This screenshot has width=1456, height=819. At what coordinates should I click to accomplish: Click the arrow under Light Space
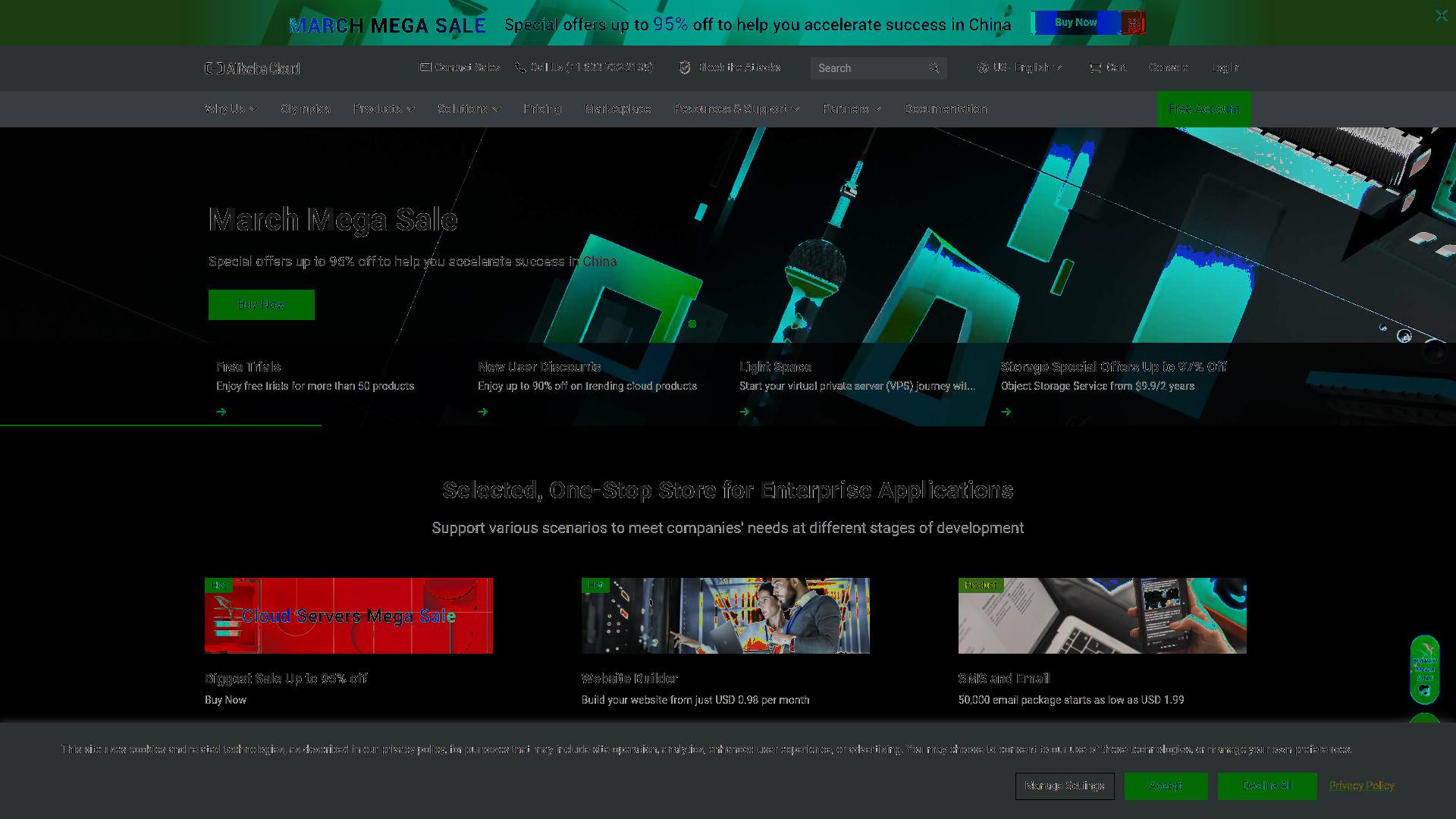tap(745, 412)
